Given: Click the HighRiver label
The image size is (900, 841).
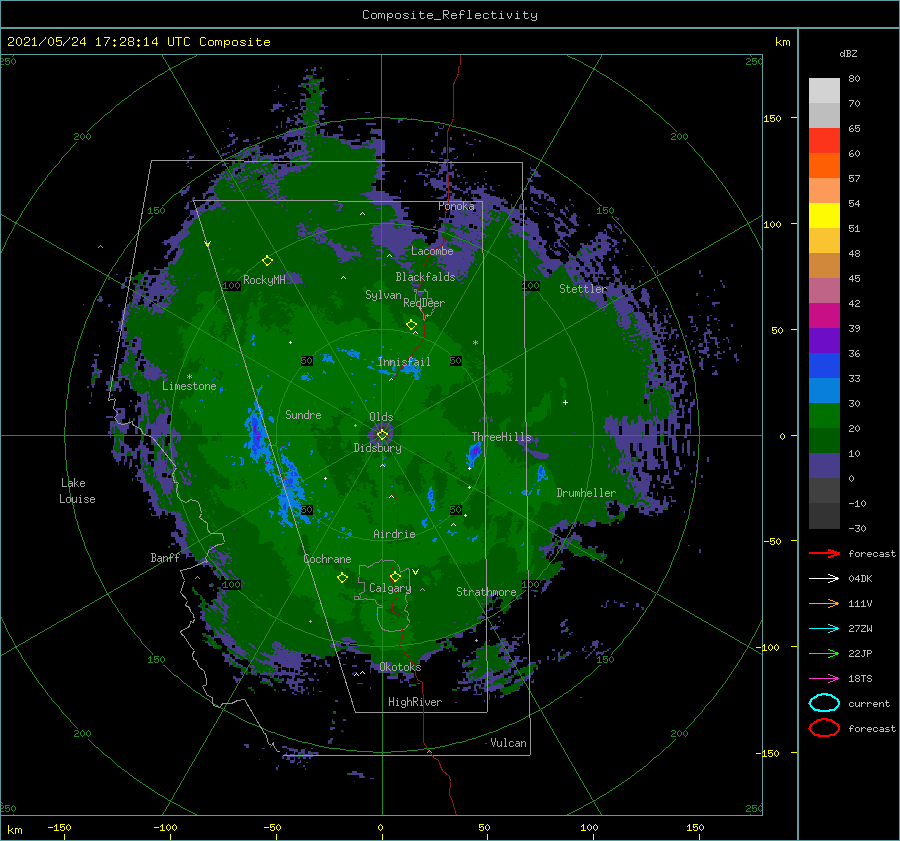Looking at the screenshot, I should (415, 702).
